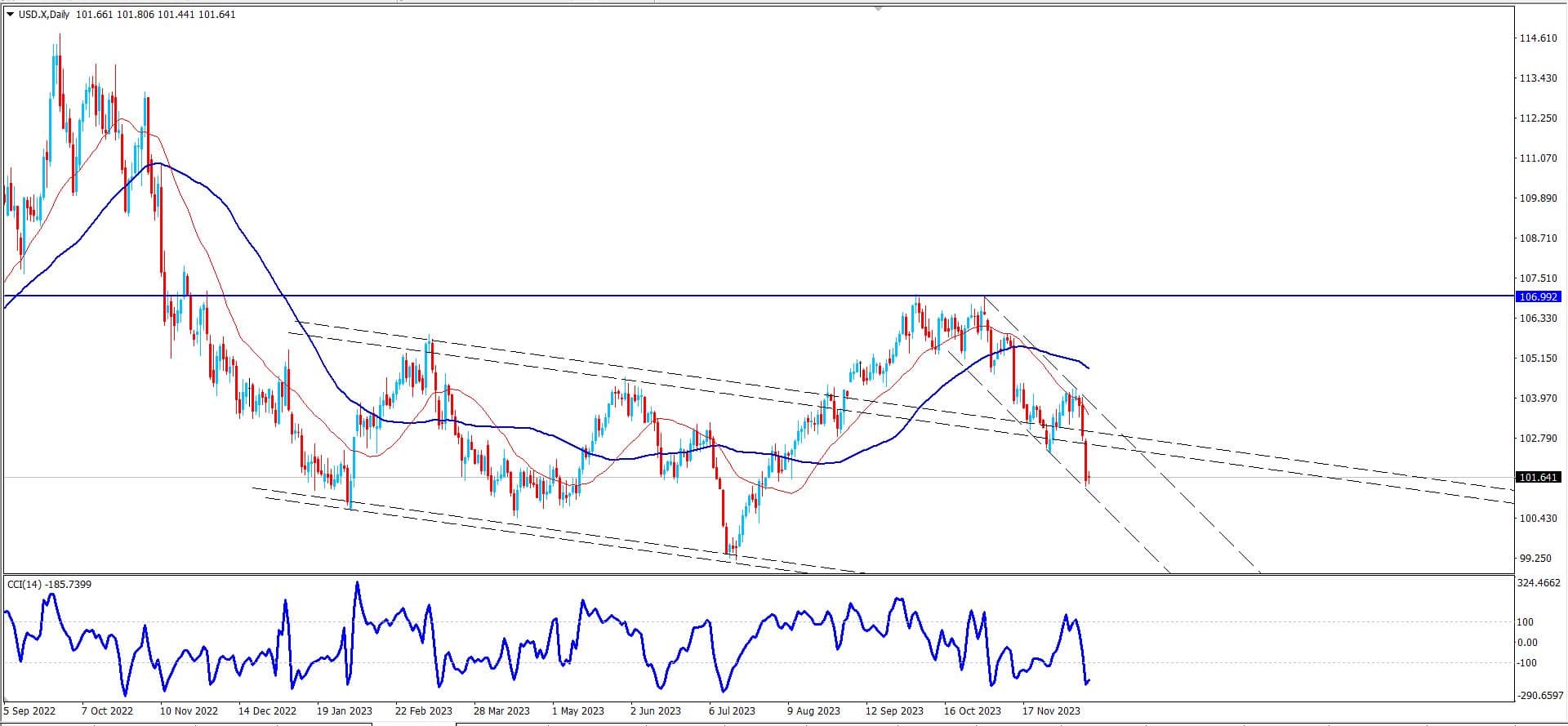Click the 112.250 price scale value
This screenshot has width=1568, height=726.
tap(1538, 118)
